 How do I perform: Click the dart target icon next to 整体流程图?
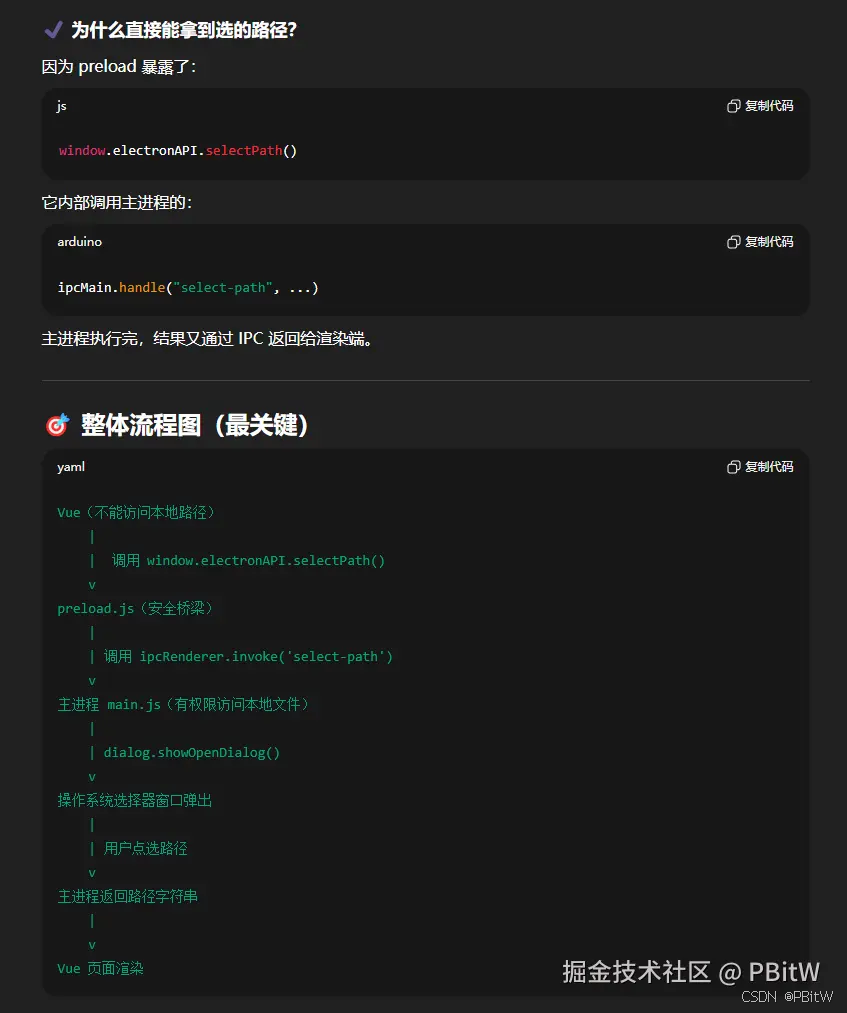click(x=57, y=425)
